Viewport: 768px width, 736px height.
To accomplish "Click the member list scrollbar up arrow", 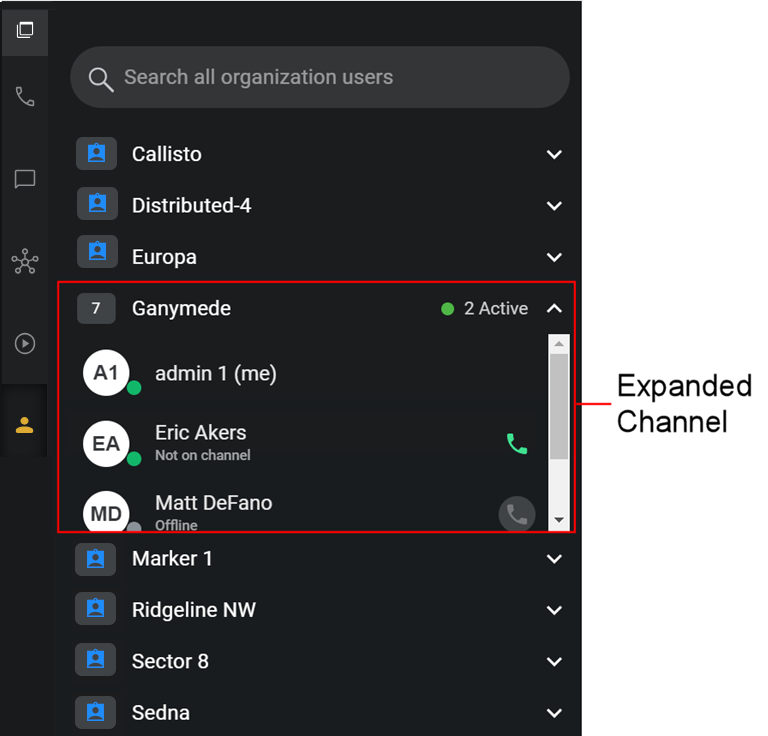I will tap(559, 344).
